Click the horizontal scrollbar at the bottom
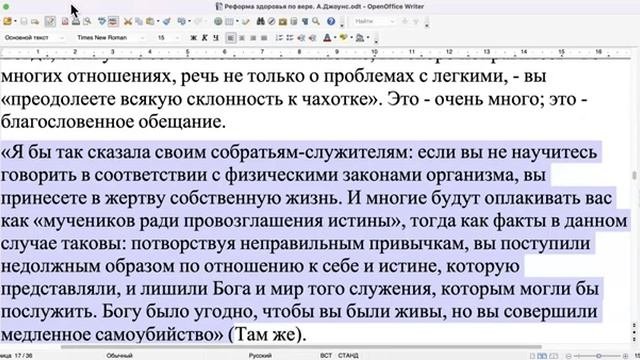 coord(301,347)
